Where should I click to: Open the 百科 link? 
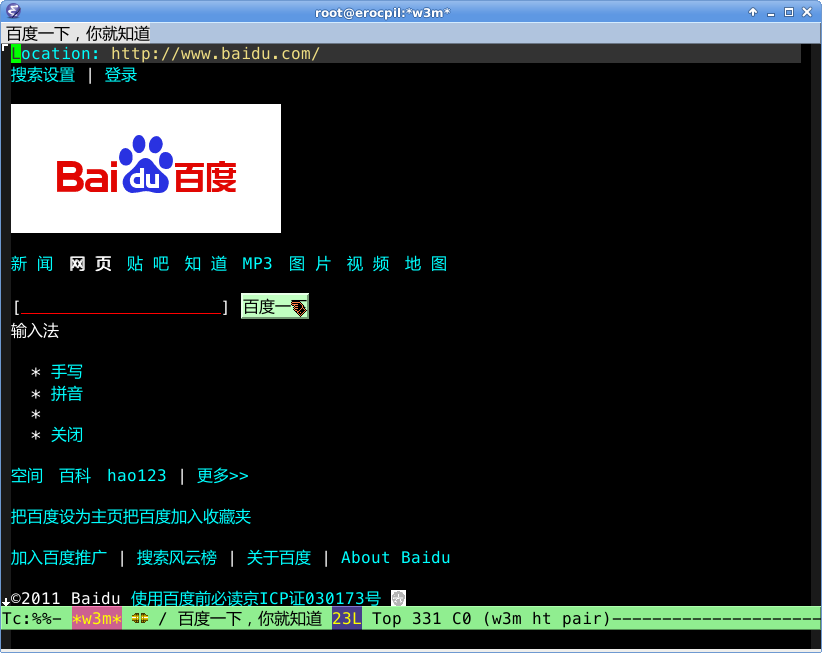pos(75,476)
